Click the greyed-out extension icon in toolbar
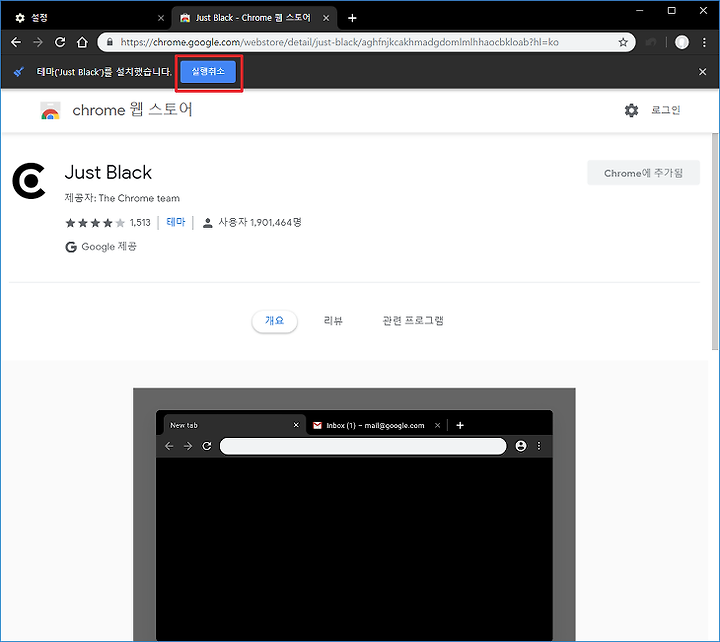Viewport: 720px width, 642px height. point(651,42)
